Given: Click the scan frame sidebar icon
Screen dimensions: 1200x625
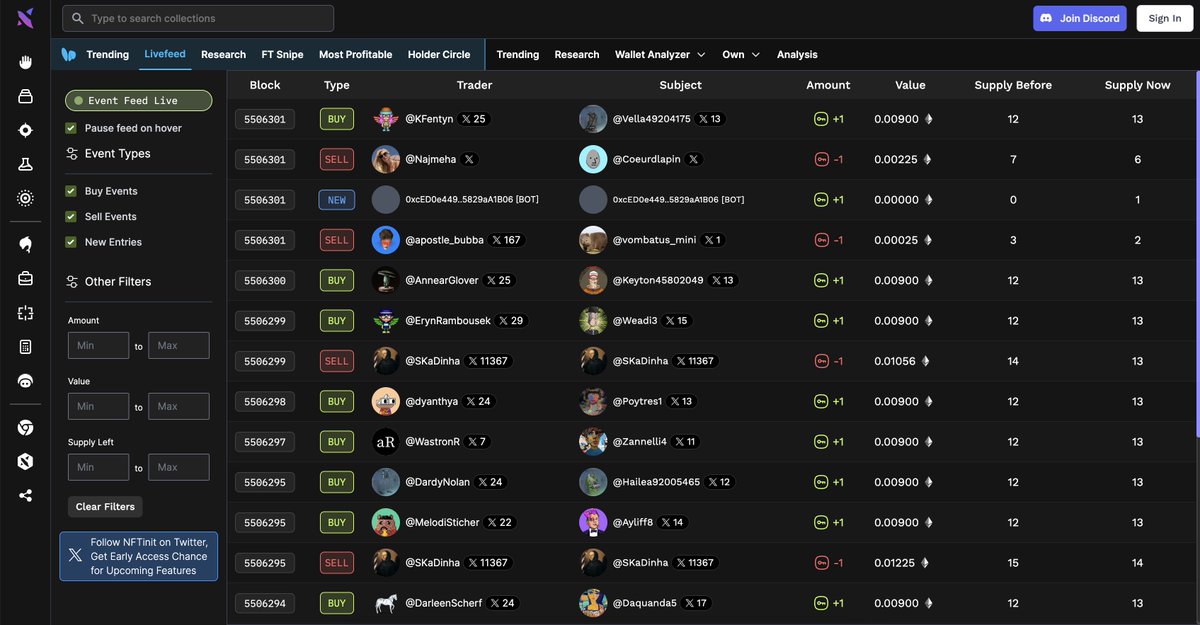Looking at the screenshot, I should [x=25, y=313].
